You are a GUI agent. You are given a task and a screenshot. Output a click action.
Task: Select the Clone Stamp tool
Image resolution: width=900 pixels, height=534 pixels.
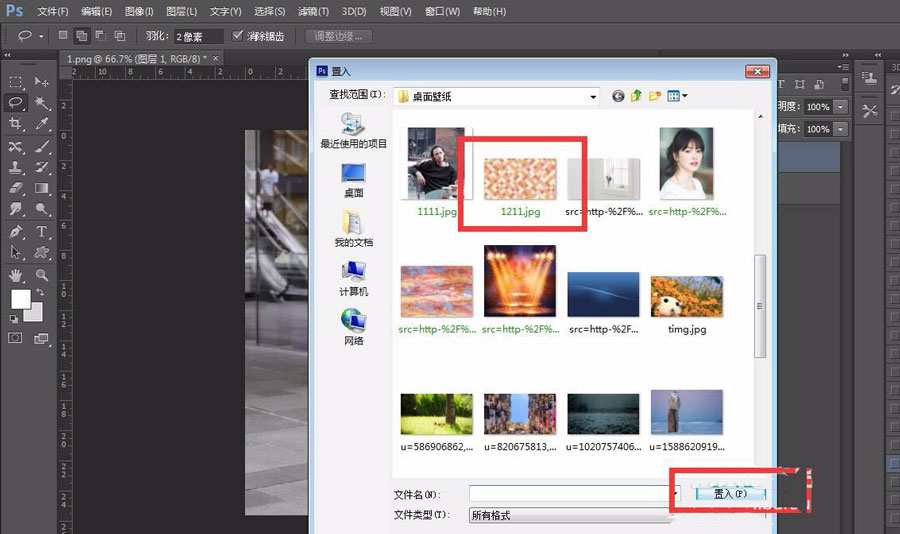15,167
